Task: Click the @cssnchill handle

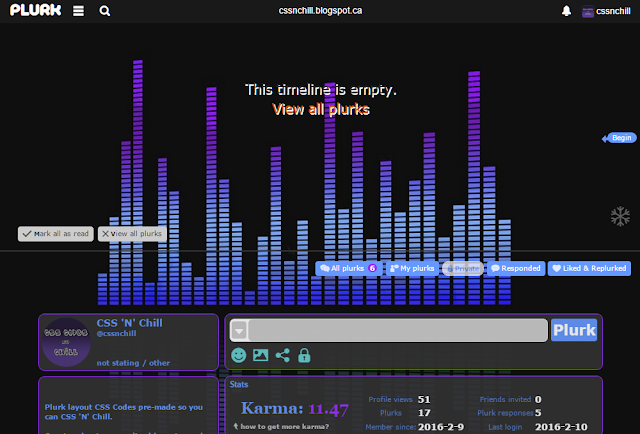Action: (x=116, y=334)
